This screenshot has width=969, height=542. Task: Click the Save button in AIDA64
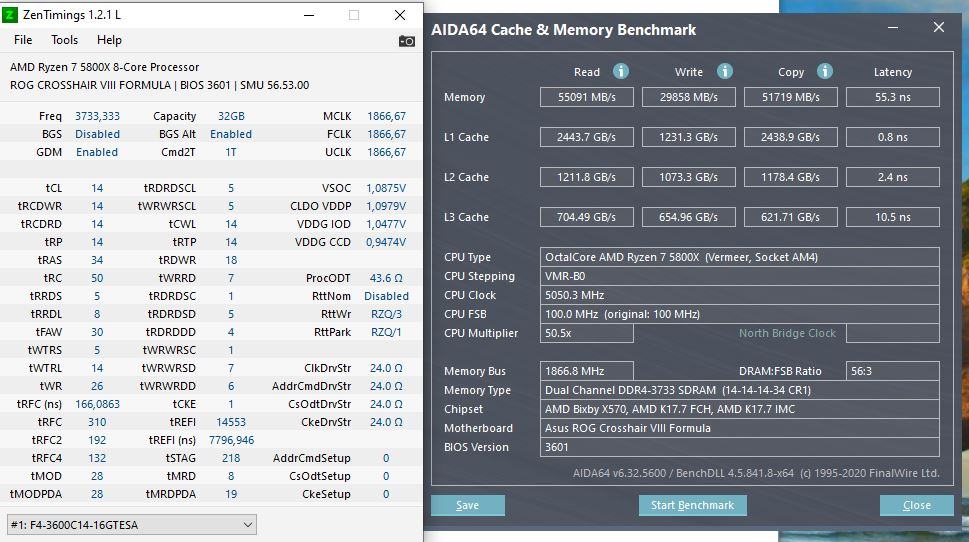468,506
